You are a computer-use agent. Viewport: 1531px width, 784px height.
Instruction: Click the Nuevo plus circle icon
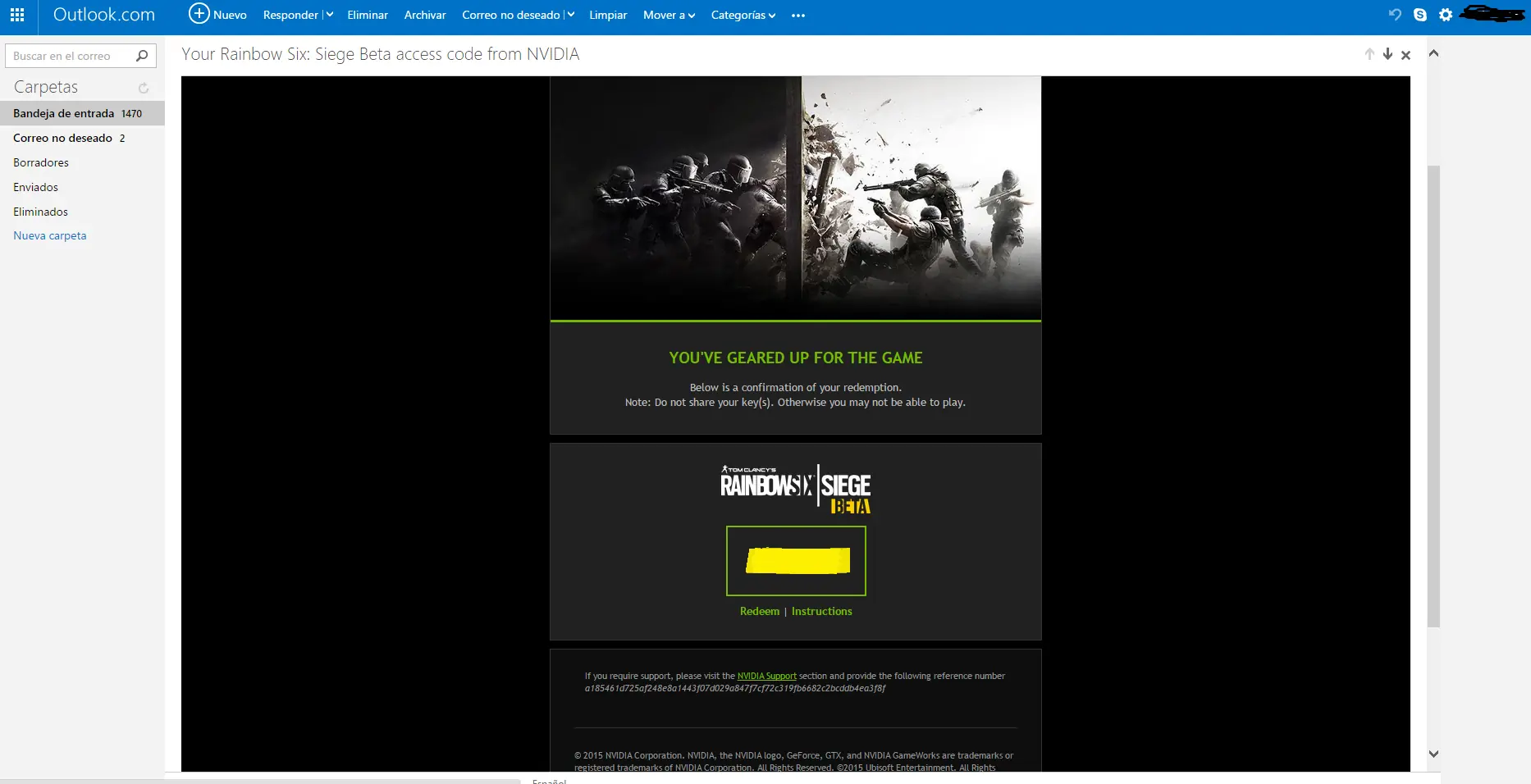pyautogui.click(x=199, y=14)
